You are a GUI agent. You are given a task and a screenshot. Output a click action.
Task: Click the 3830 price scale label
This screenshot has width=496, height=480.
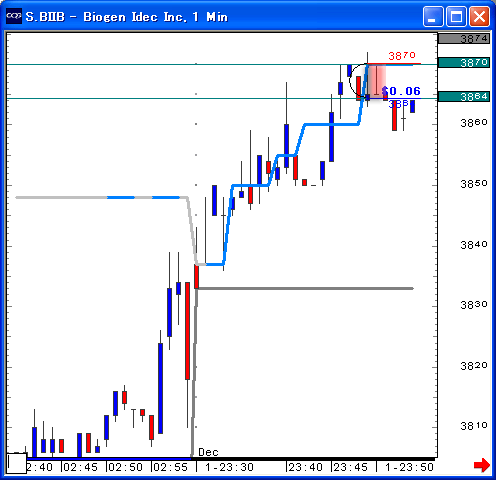click(474, 304)
